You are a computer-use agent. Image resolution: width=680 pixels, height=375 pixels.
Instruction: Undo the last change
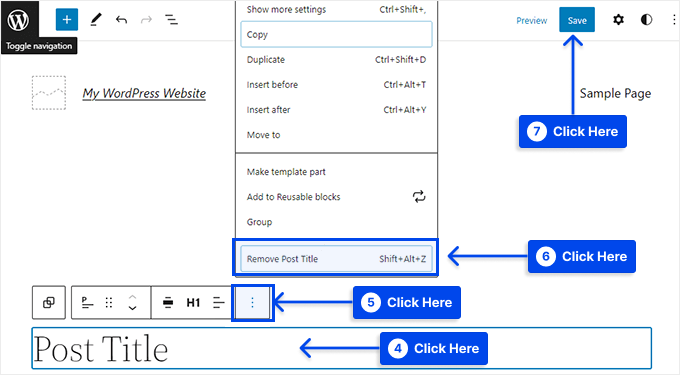click(121, 20)
